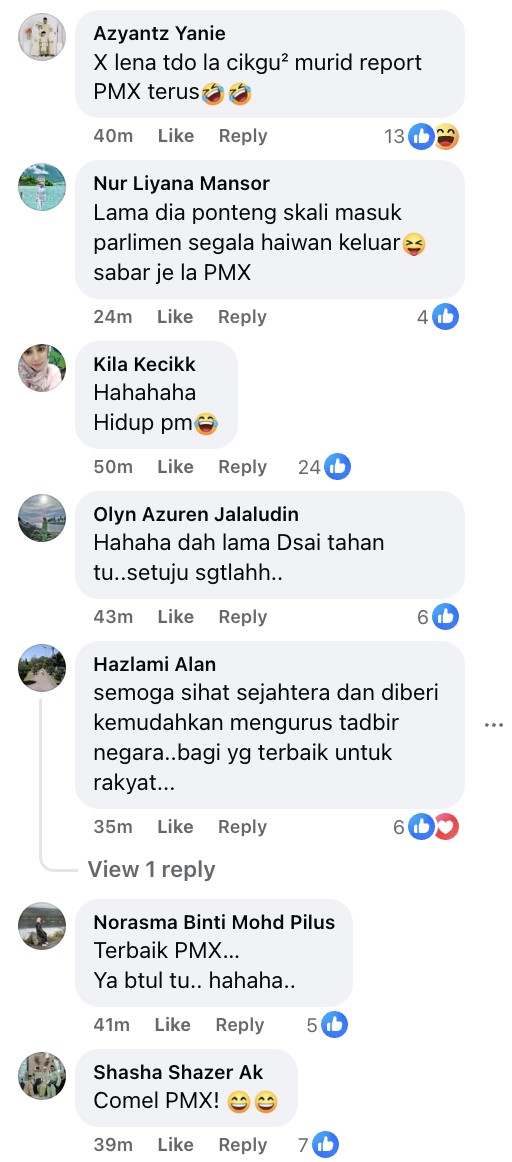Click the 50m timestamp on Kila Kecikk's comment
Screen dimensions: 512x1162
(113, 467)
